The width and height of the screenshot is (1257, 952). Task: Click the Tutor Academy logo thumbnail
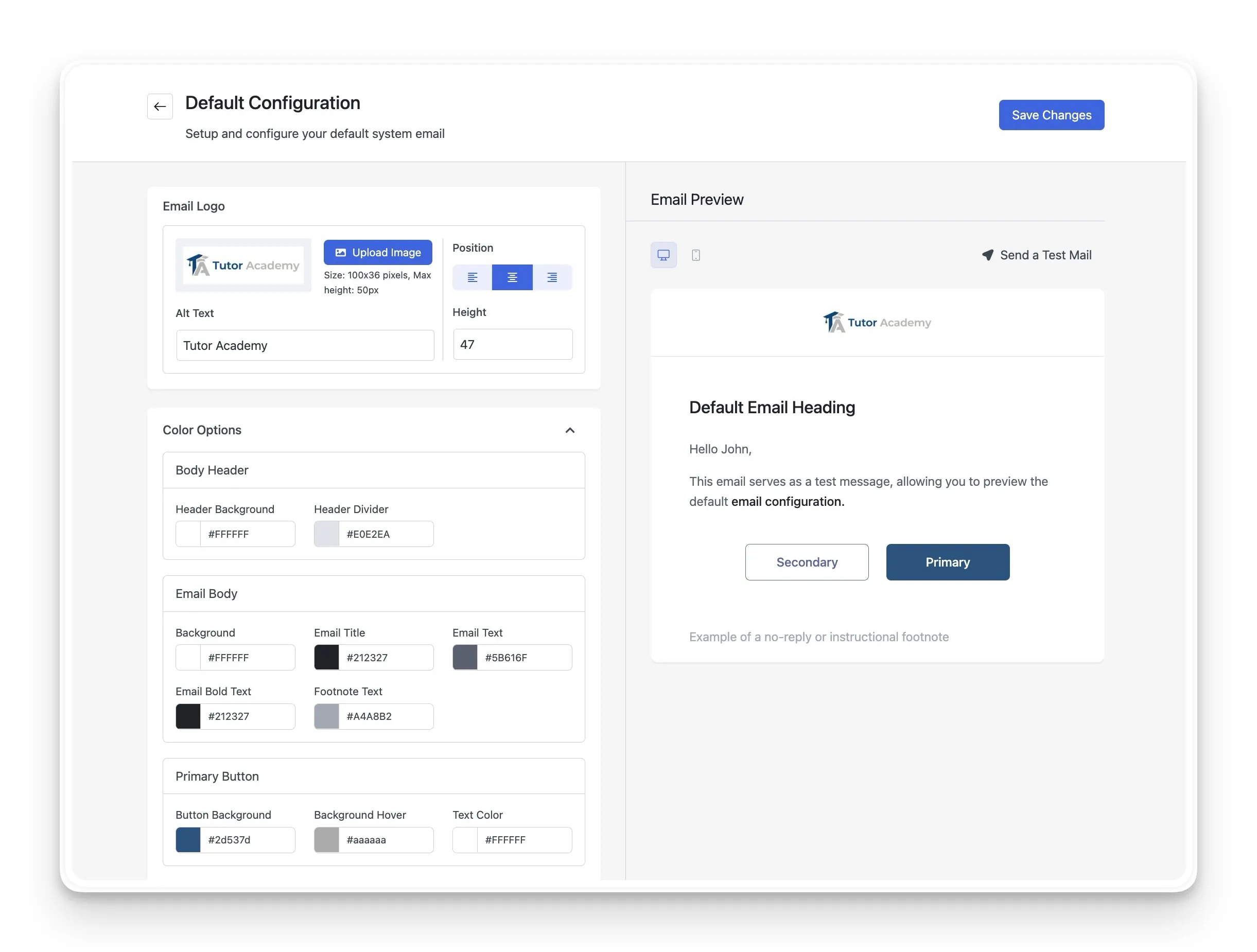(x=243, y=265)
